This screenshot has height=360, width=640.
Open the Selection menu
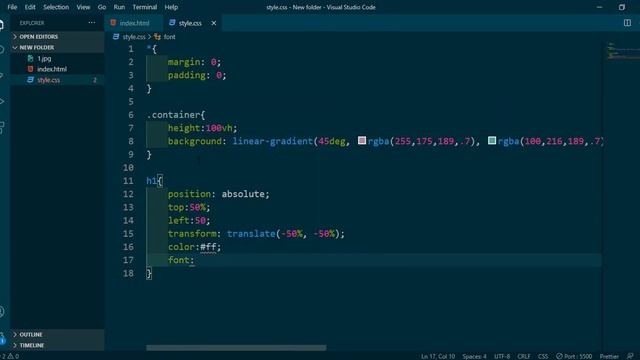[x=56, y=7]
